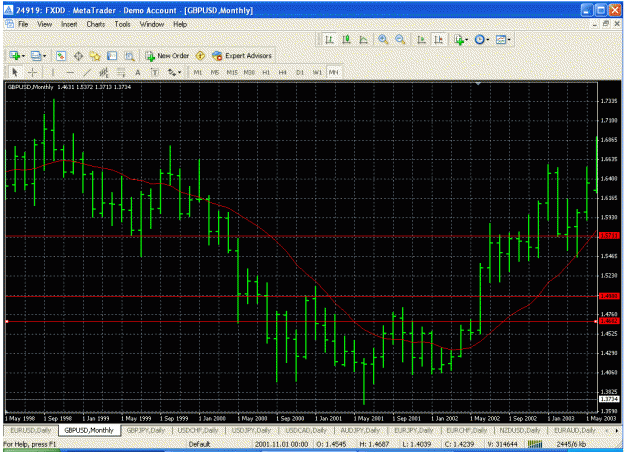
Task: Open the View menu
Action: pos(45,24)
